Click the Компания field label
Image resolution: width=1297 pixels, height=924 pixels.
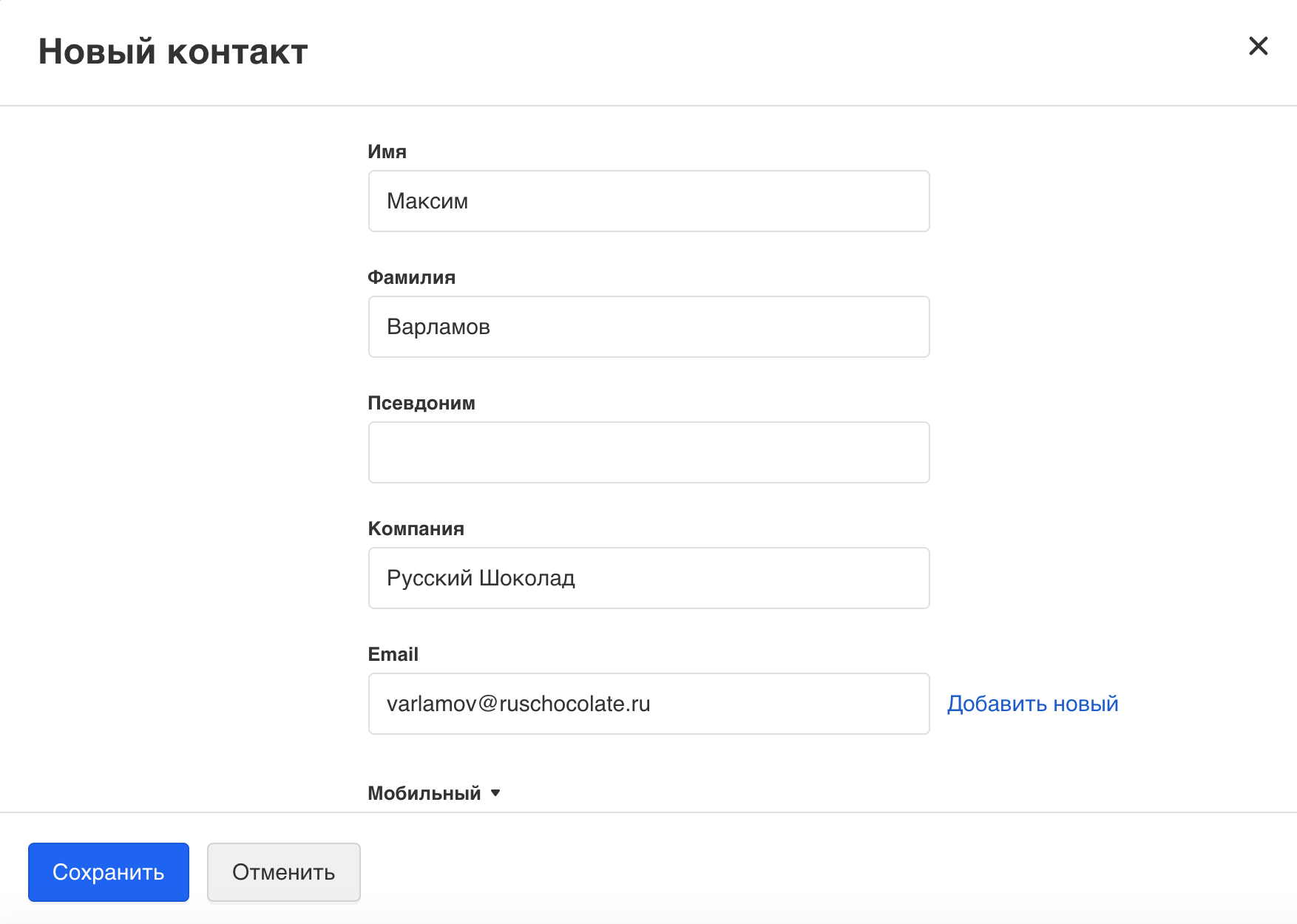pyautogui.click(x=416, y=529)
